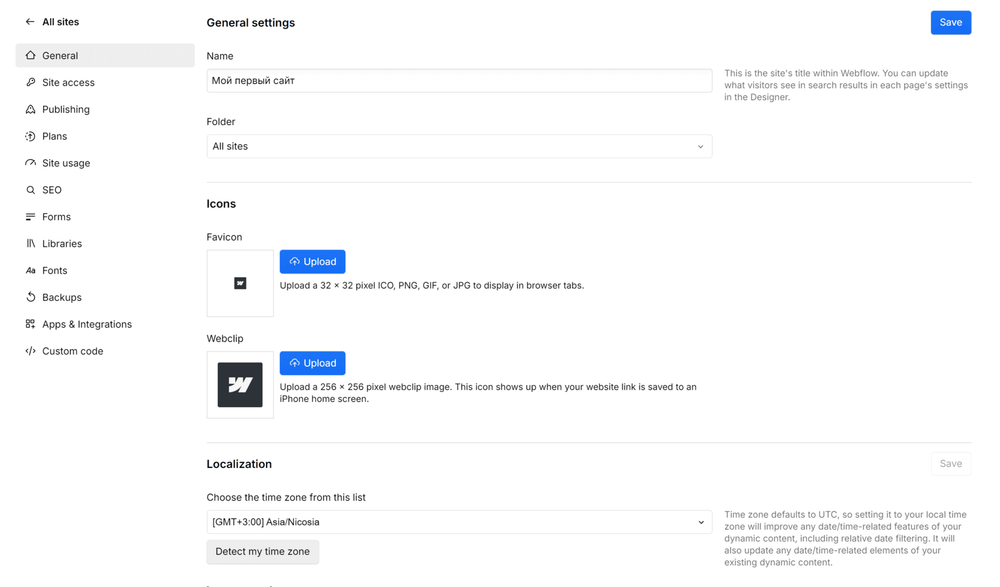Click the Backups restore icon

coord(30,297)
